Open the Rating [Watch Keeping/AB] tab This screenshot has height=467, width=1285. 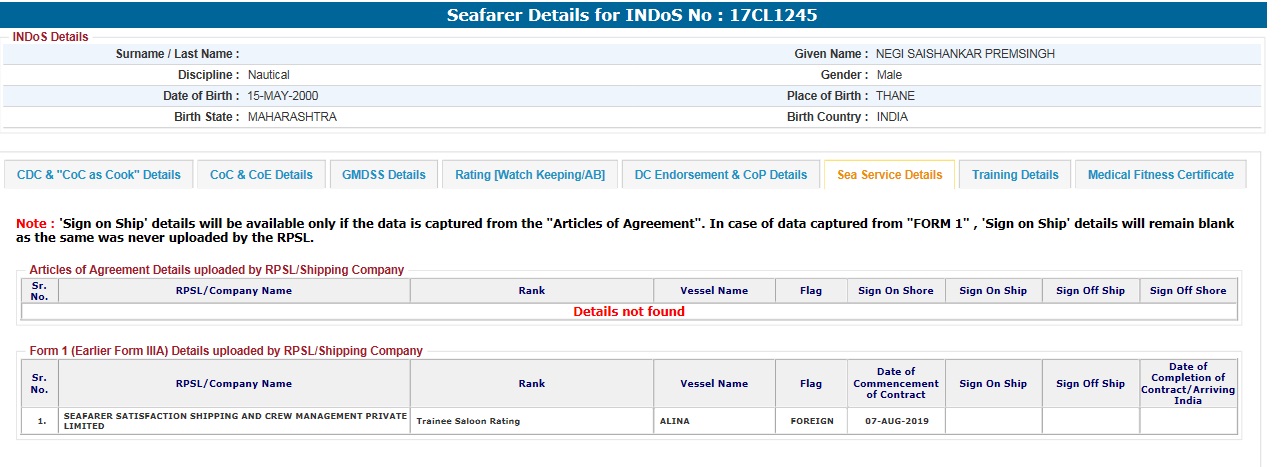530,175
